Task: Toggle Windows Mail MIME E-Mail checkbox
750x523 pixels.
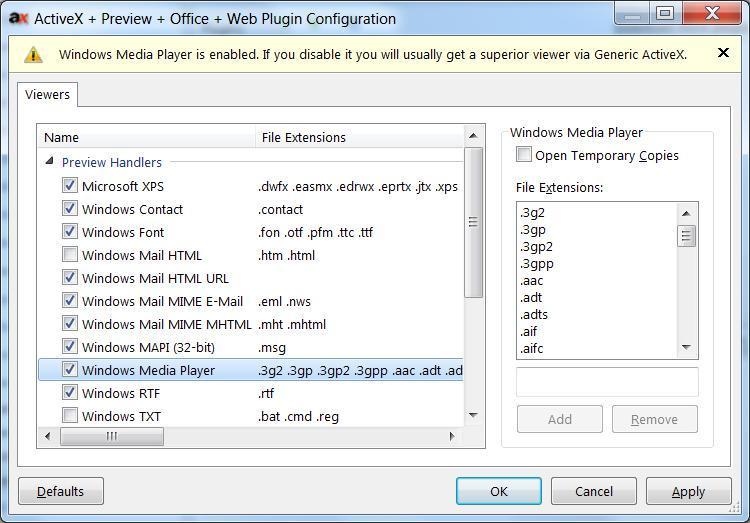Action: click(70, 300)
